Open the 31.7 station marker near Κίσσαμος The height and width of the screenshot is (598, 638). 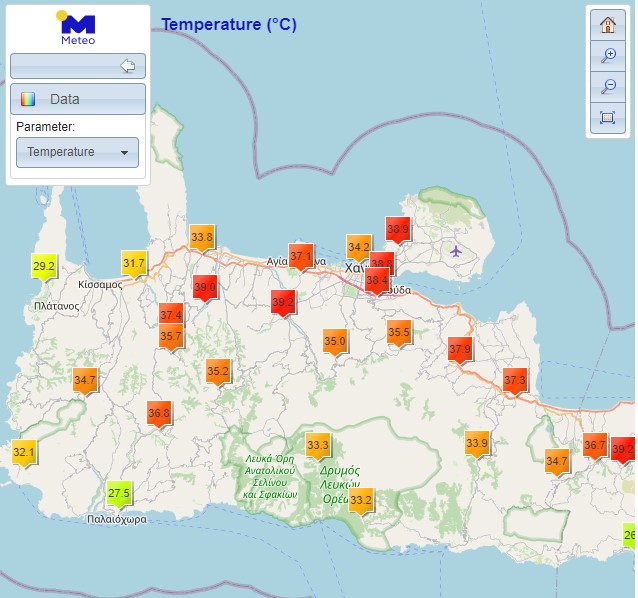(134, 264)
